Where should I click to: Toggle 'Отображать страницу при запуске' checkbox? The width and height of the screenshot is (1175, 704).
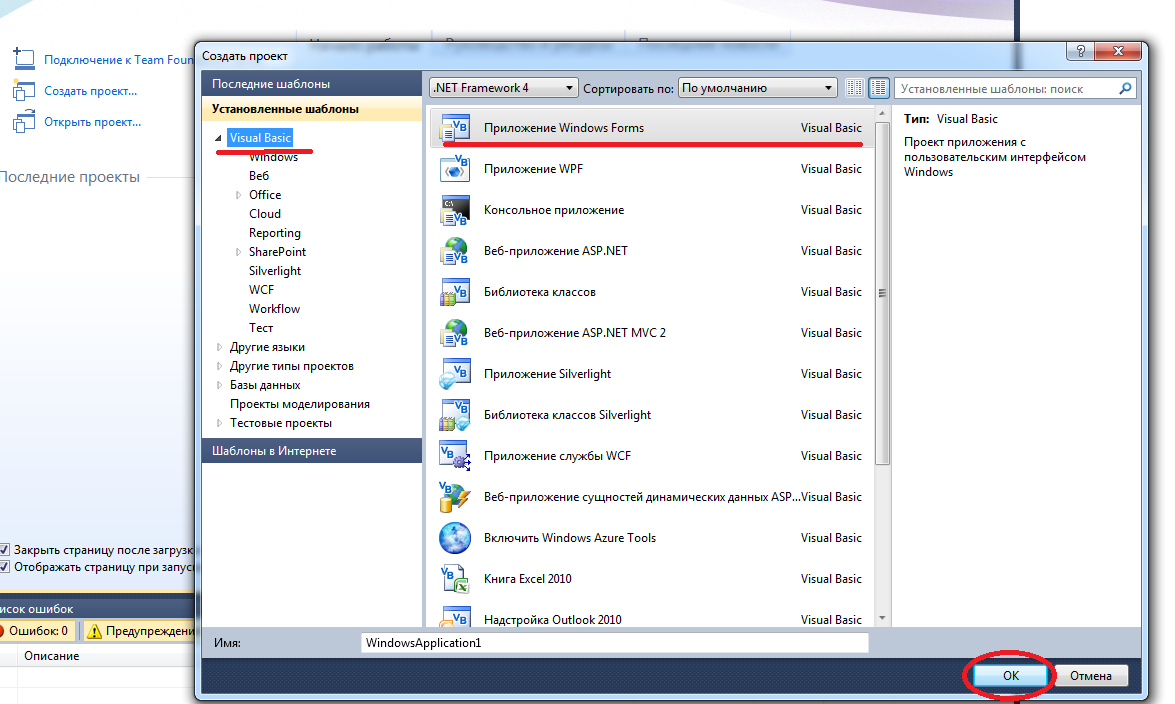click(x=4, y=567)
